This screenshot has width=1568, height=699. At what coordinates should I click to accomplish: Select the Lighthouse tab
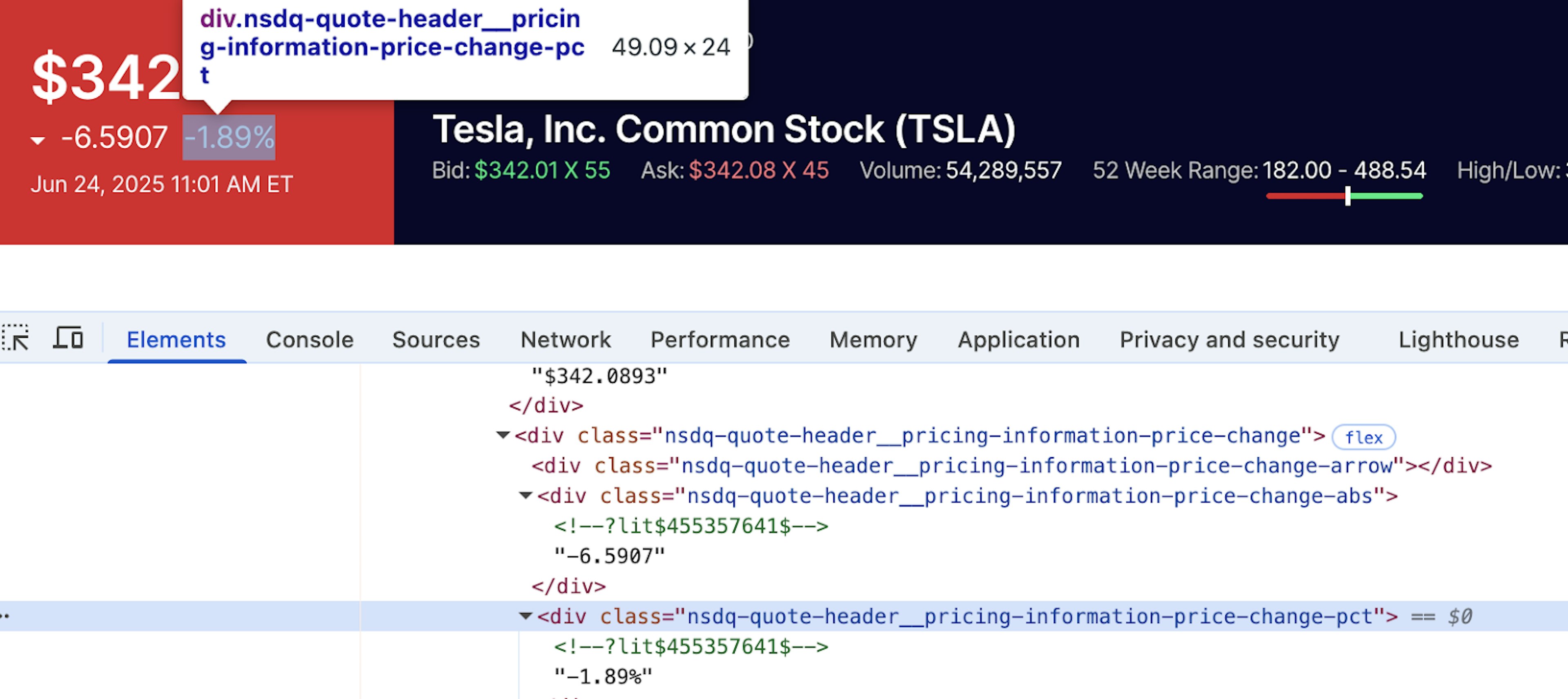pos(1459,339)
